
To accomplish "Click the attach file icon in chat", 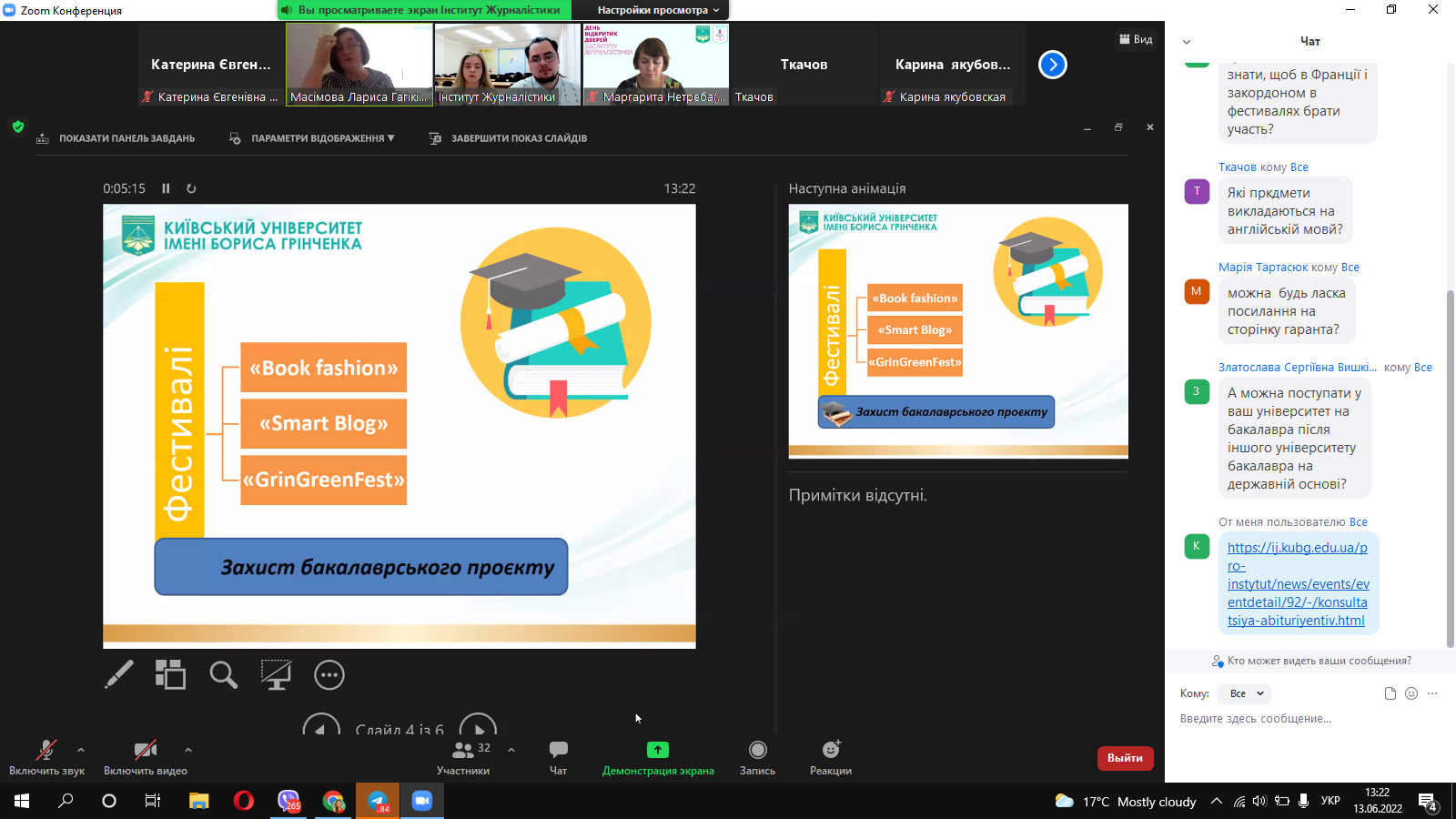I will tap(1390, 693).
